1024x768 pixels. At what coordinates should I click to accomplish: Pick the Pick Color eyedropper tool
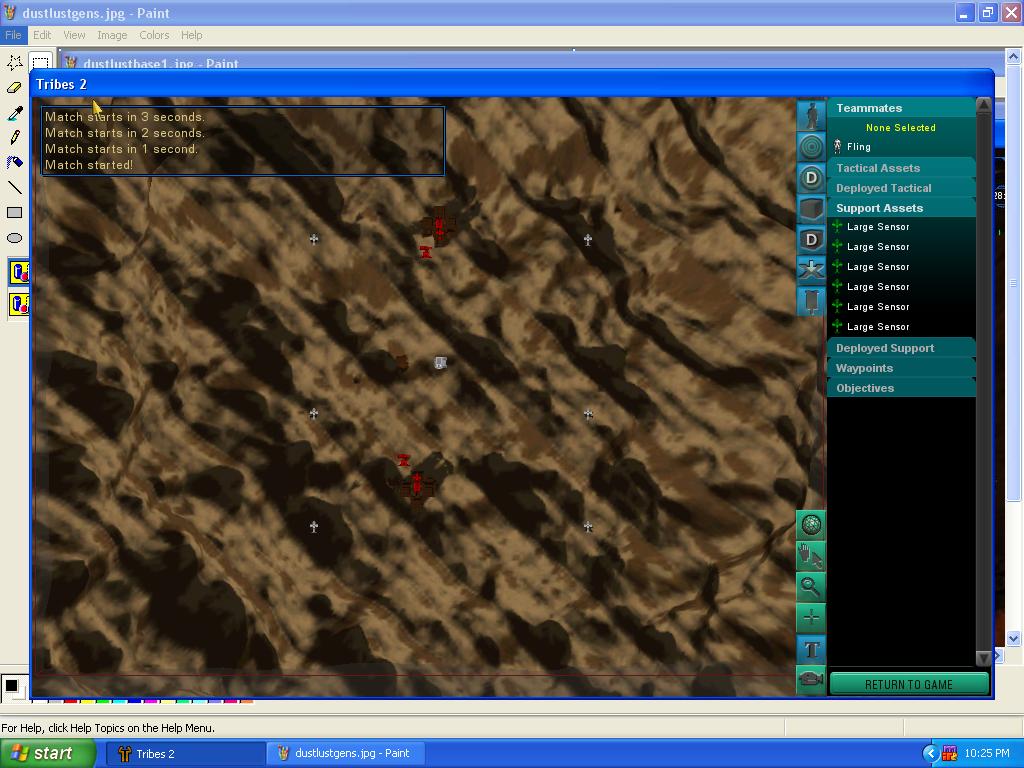point(14,113)
